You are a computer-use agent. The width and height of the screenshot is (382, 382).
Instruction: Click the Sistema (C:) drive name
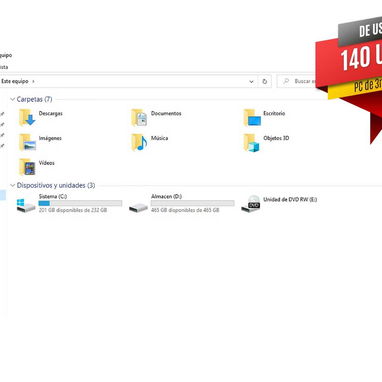pos(53,196)
